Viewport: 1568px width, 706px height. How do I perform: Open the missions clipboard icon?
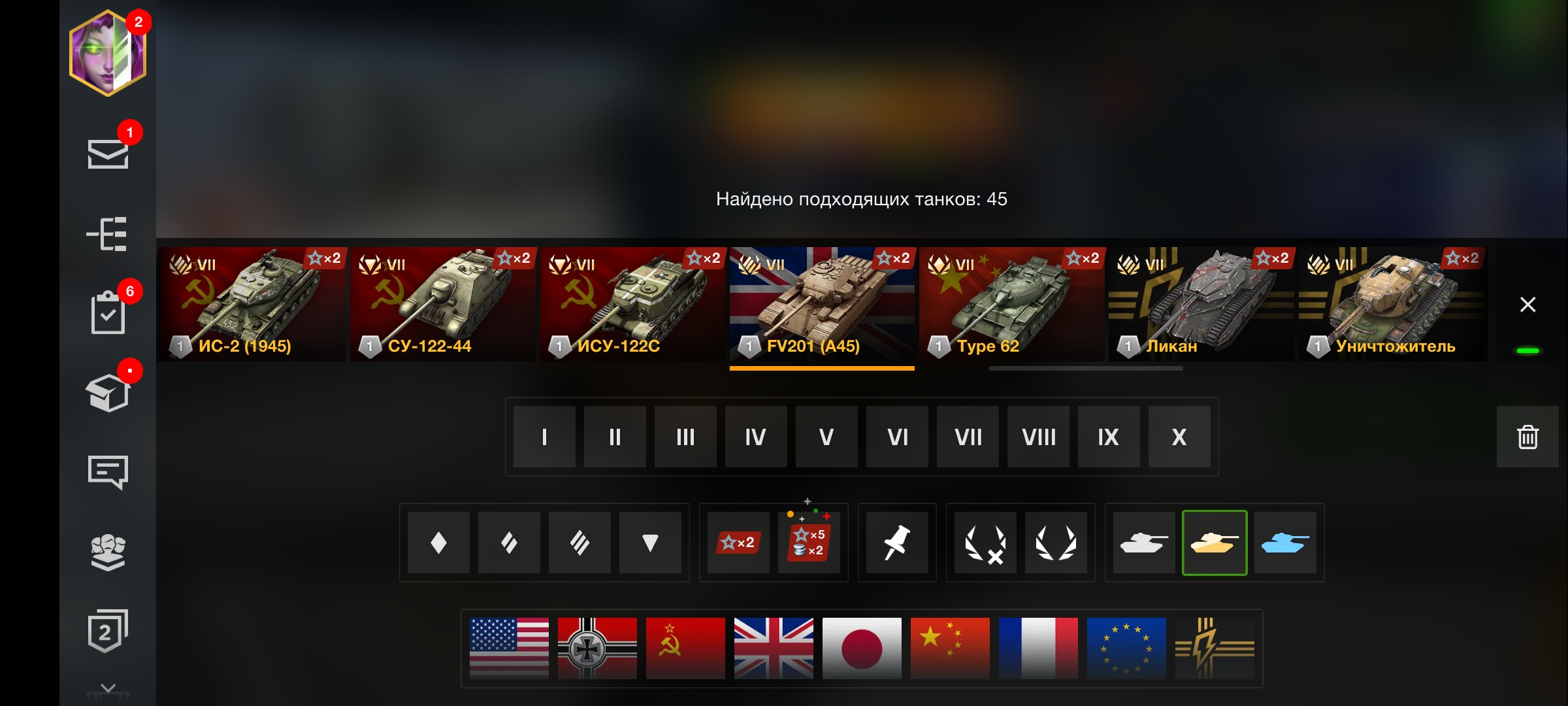(108, 312)
